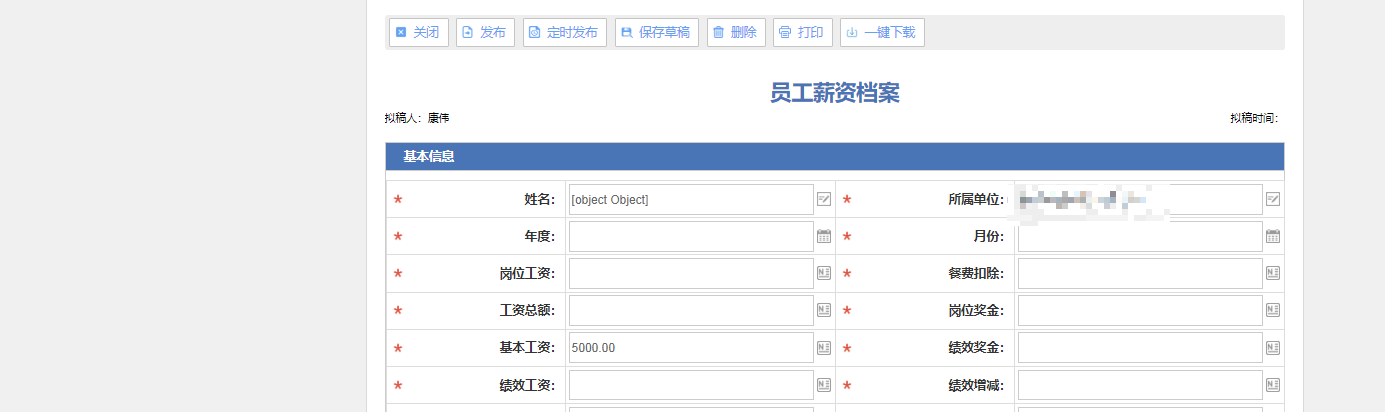Open 定时发布 scheduled publish
Image resolution: width=1385 pixels, height=412 pixels.
coord(564,32)
